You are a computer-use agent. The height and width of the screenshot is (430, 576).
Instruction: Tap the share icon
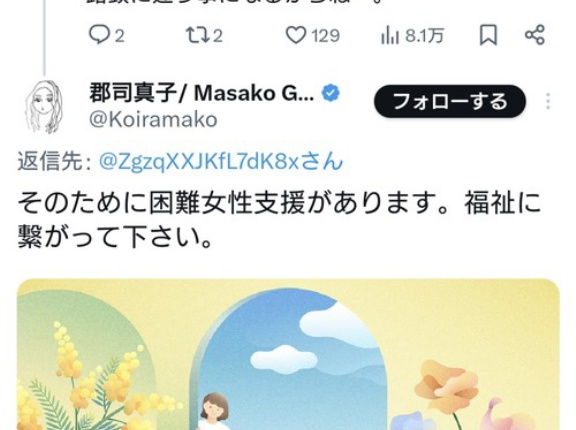click(534, 35)
